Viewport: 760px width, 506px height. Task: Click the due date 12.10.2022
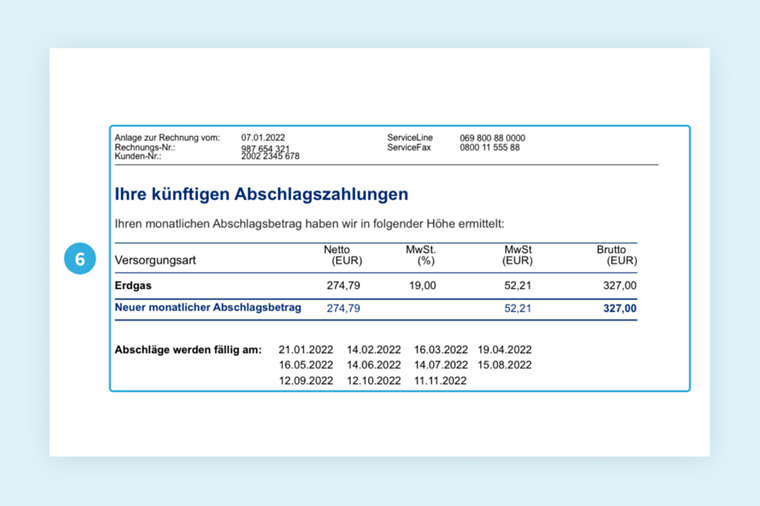[374, 381]
